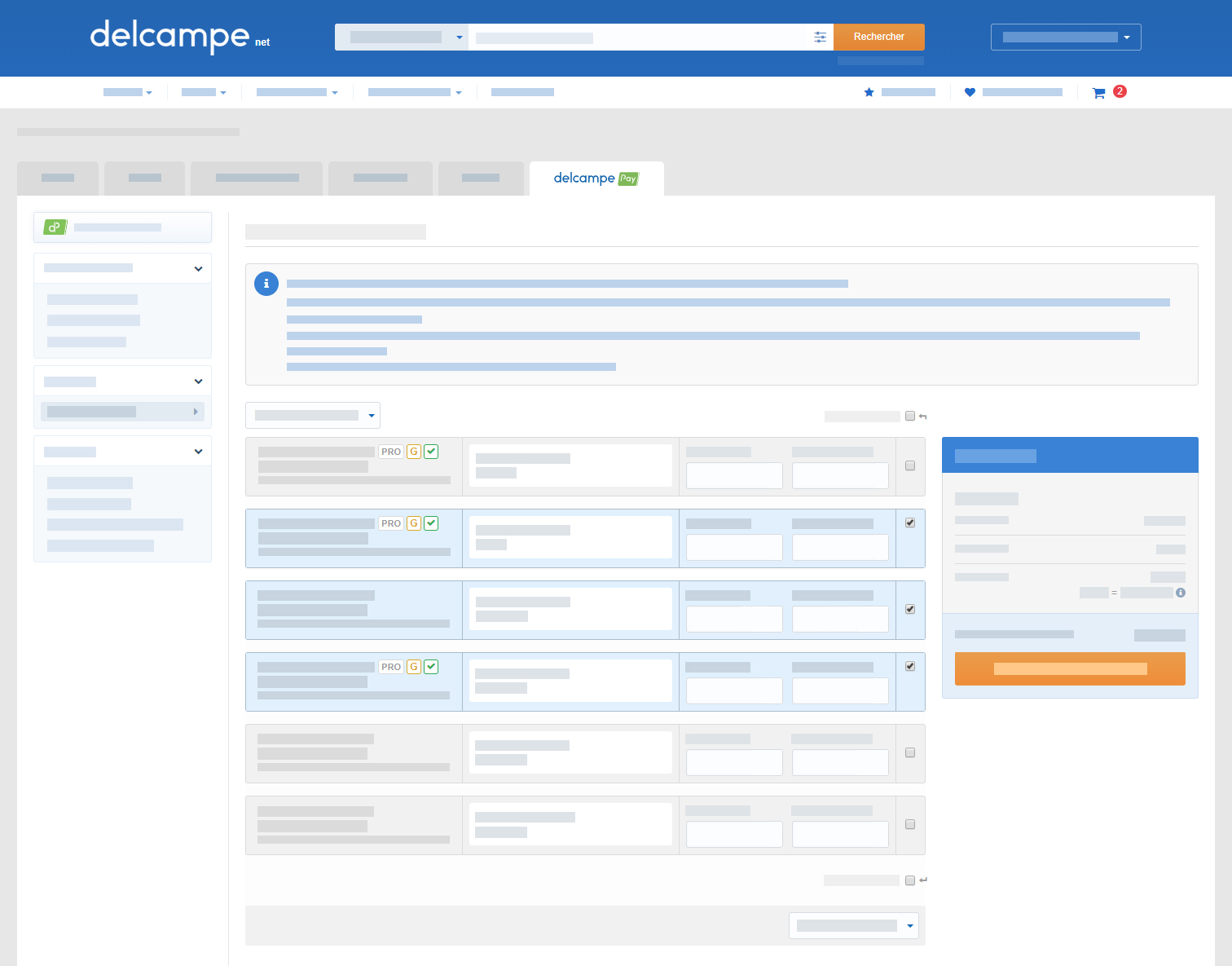The width and height of the screenshot is (1232, 966).
Task: Tick the checkbox of the fifth list row
Action: (910, 752)
